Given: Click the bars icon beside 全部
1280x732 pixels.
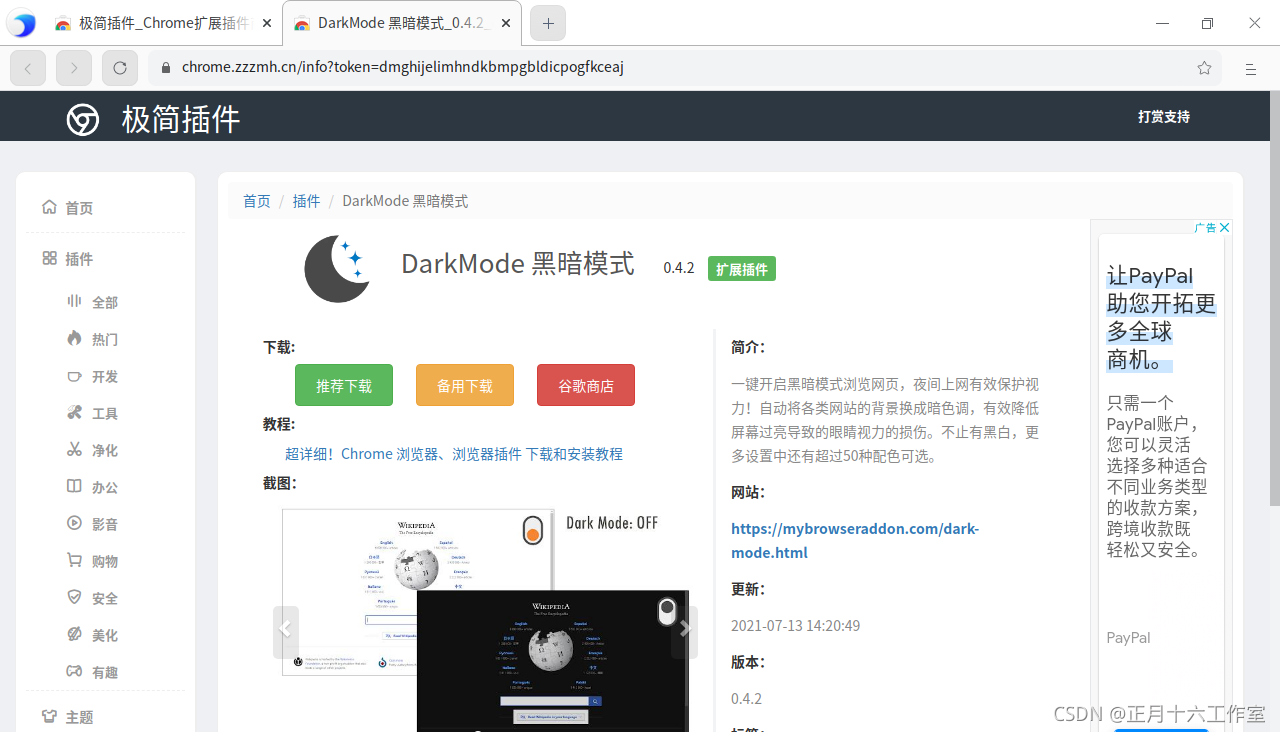Looking at the screenshot, I should [74, 301].
